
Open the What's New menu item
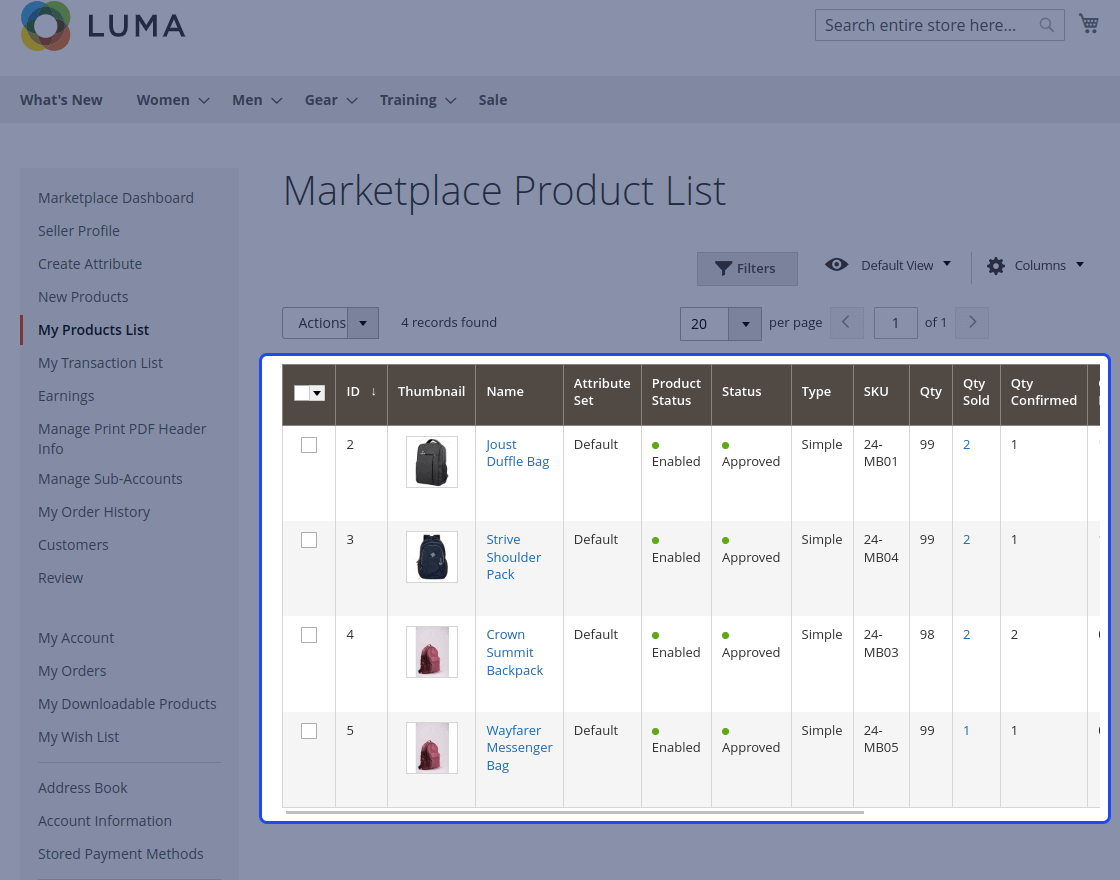(61, 100)
